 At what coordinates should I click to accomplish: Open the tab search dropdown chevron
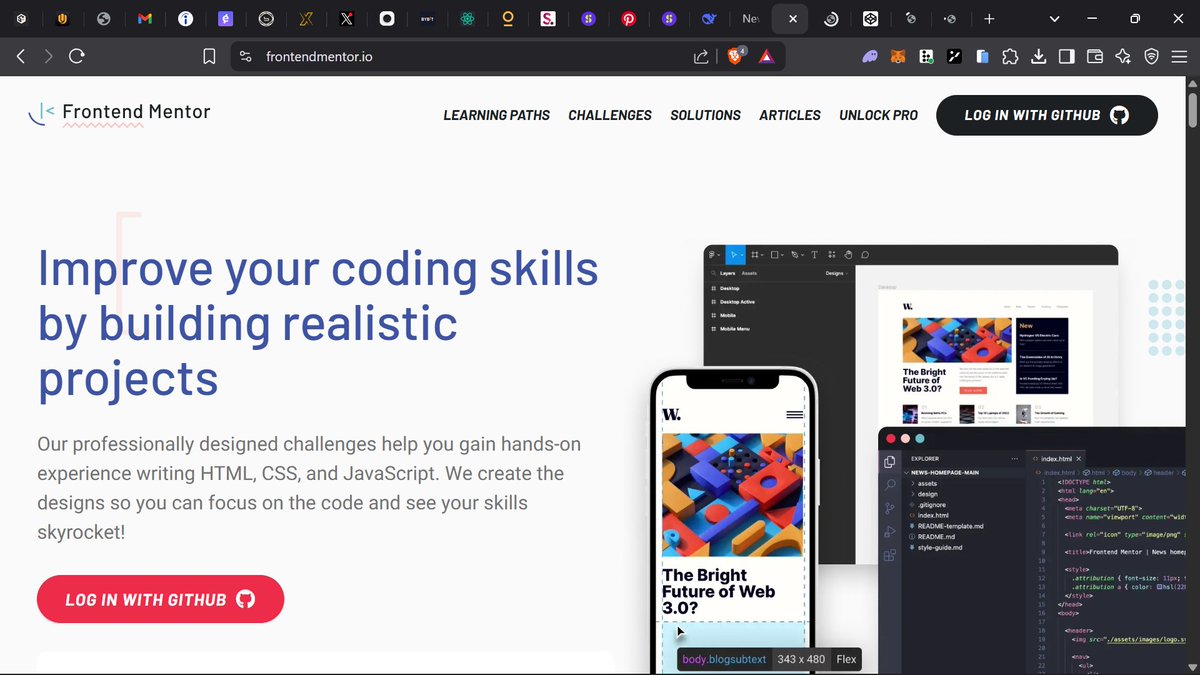click(x=1055, y=18)
